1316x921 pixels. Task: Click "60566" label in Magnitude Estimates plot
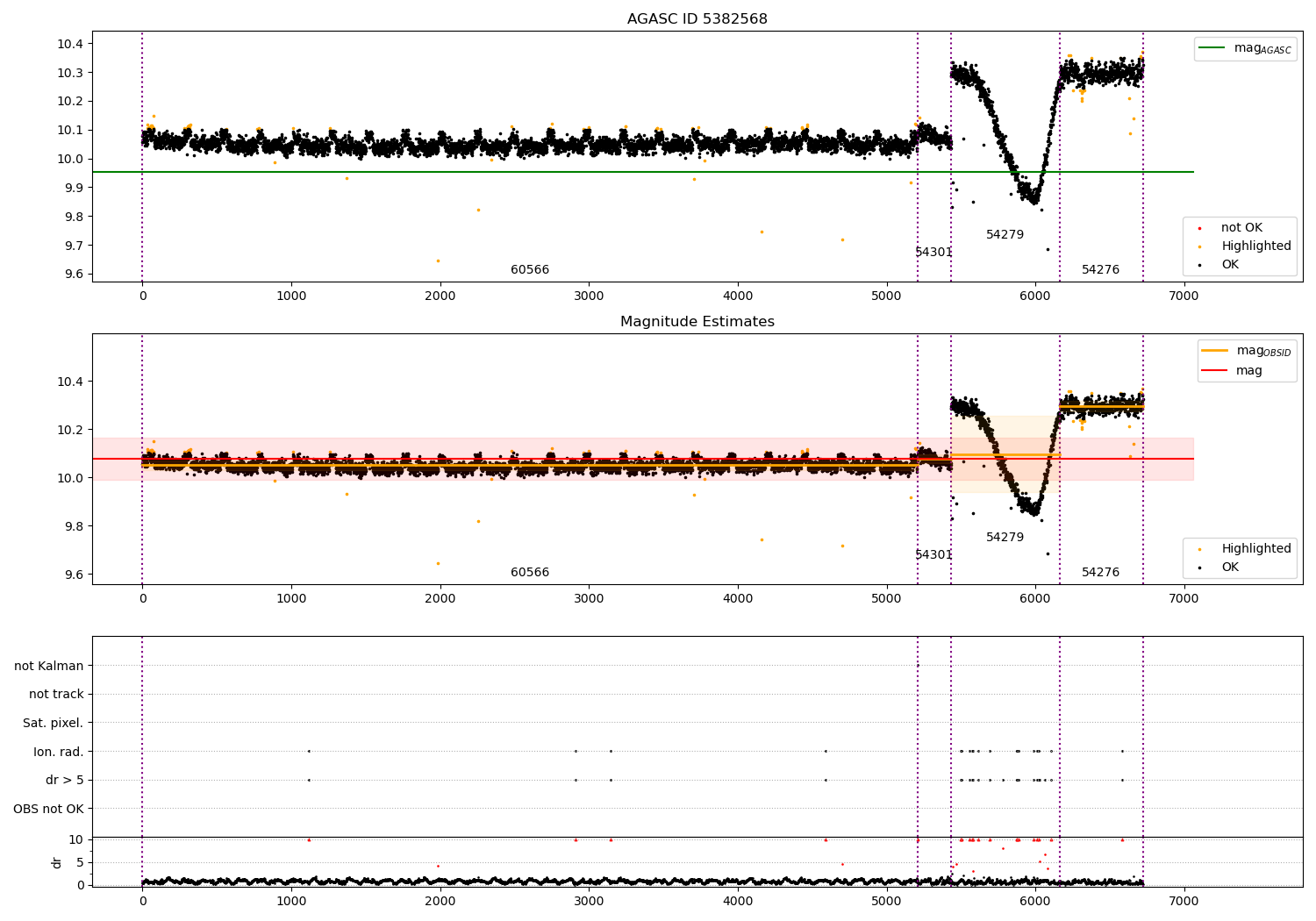[530, 573]
